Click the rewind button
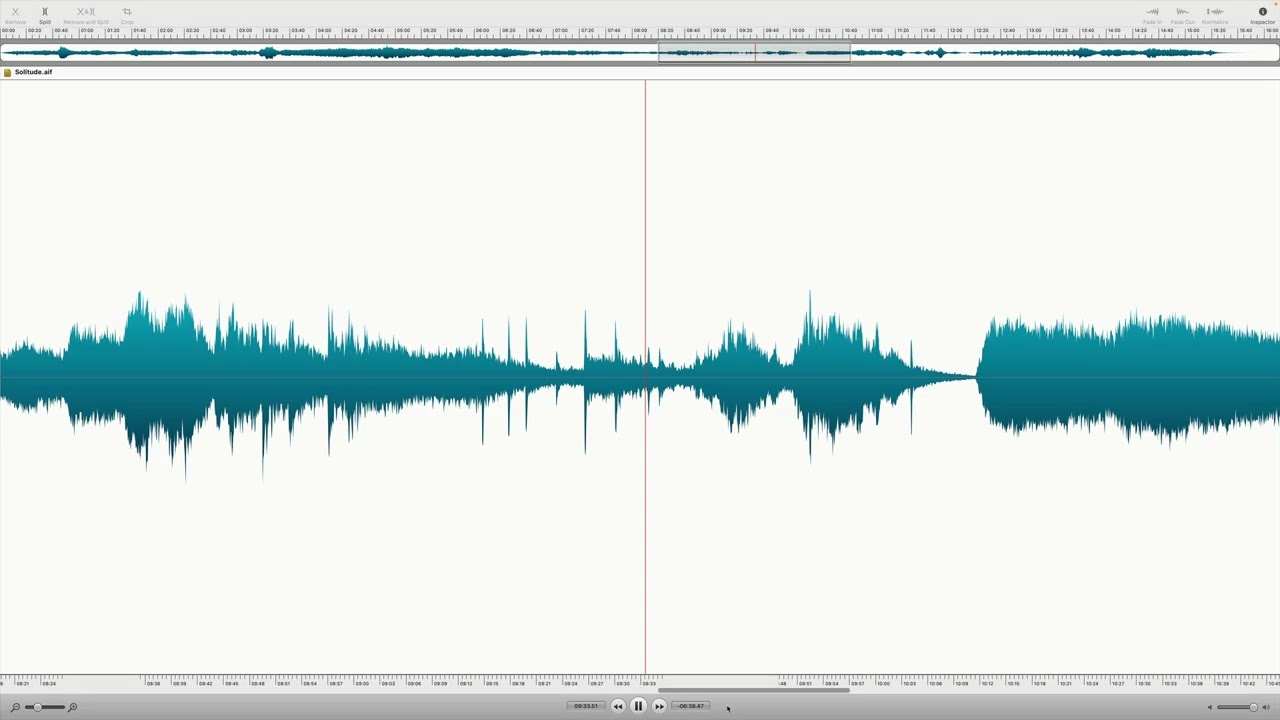1280x720 pixels. click(618, 706)
